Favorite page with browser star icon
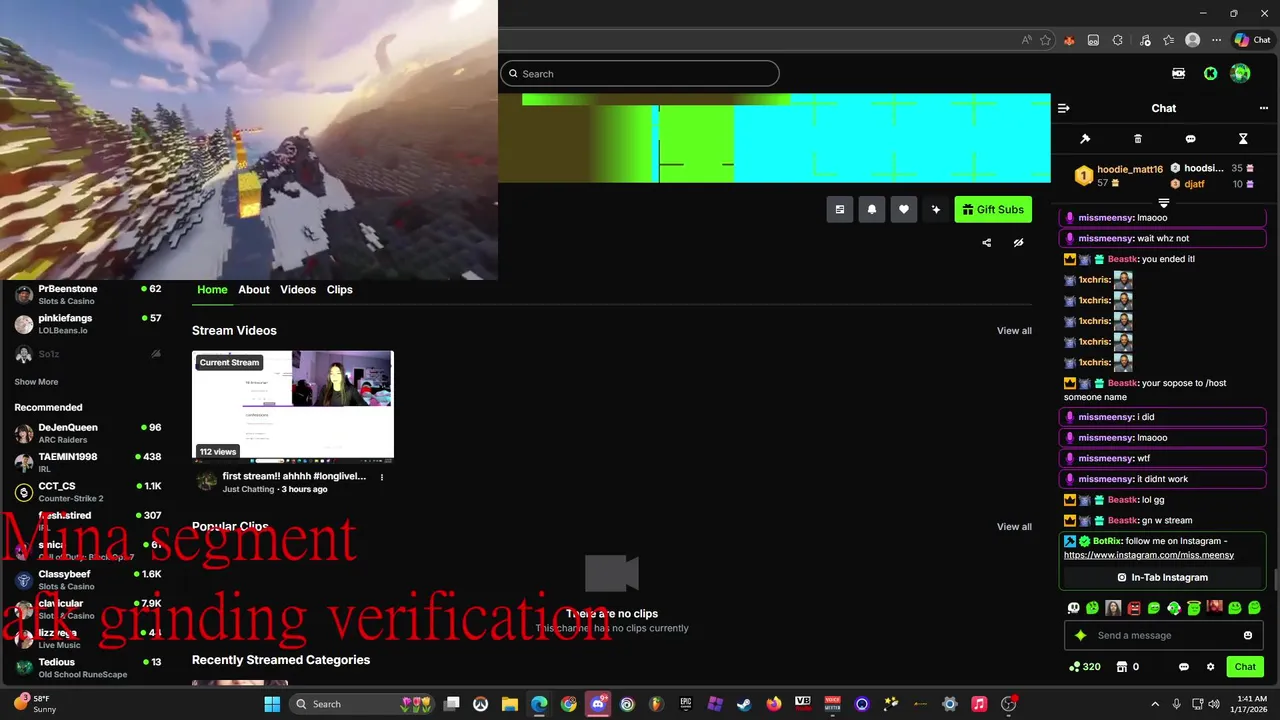Screen dimensions: 1280x720 (1045, 40)
